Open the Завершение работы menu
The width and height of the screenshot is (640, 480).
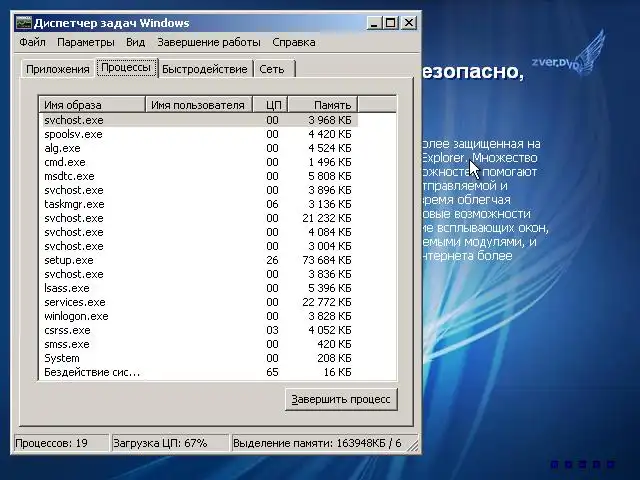pyautogui.click(x=209, y=42)
